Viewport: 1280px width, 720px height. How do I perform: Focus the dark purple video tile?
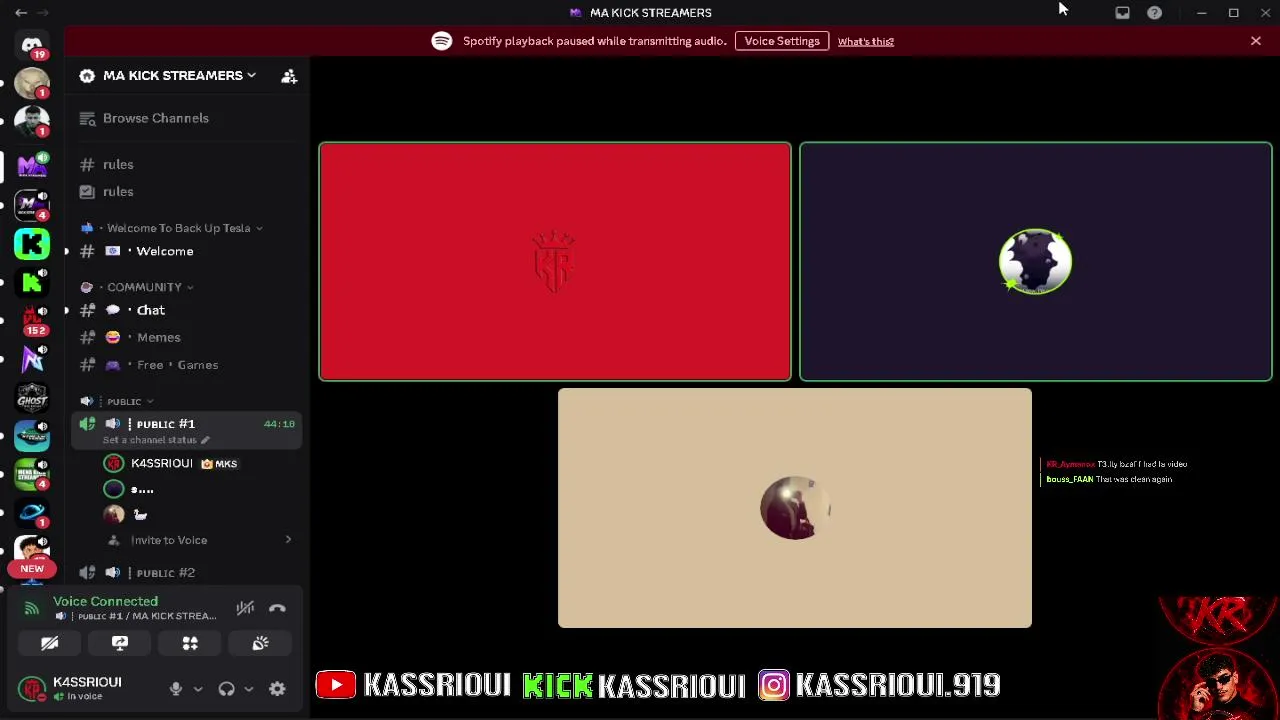pos(1036,262)
